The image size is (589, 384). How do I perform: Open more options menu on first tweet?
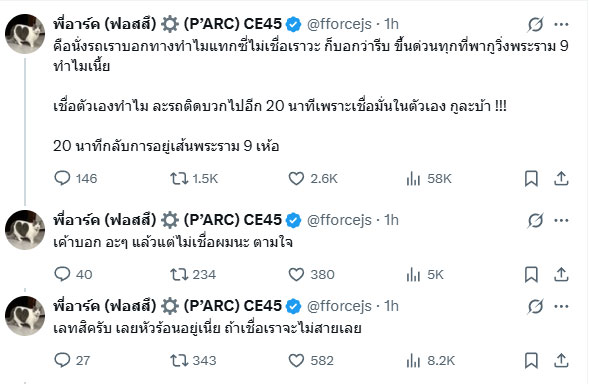tap(561, 25)
